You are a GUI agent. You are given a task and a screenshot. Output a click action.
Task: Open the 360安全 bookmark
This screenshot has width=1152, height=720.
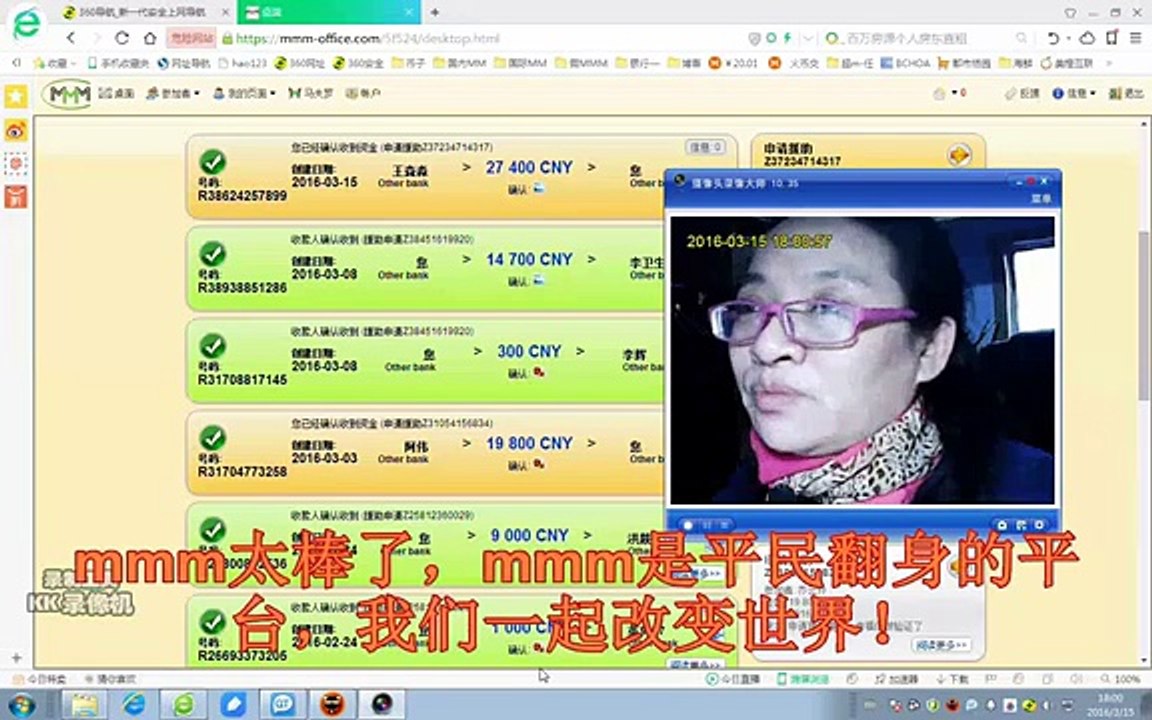[x=359, y=63]
